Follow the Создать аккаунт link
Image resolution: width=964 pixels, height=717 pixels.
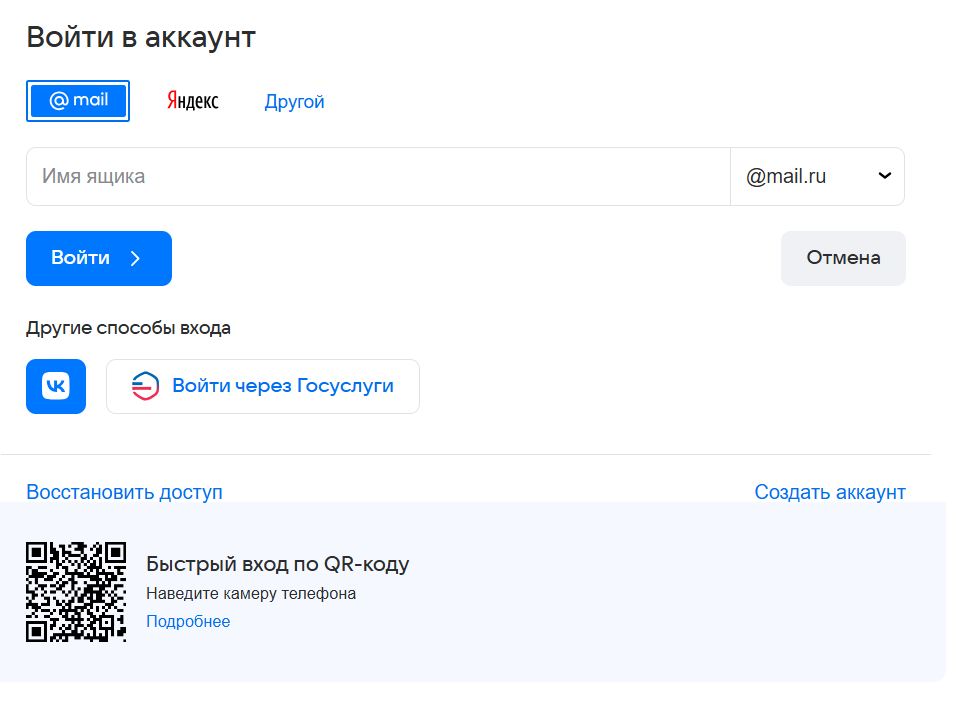pos(830,491)
